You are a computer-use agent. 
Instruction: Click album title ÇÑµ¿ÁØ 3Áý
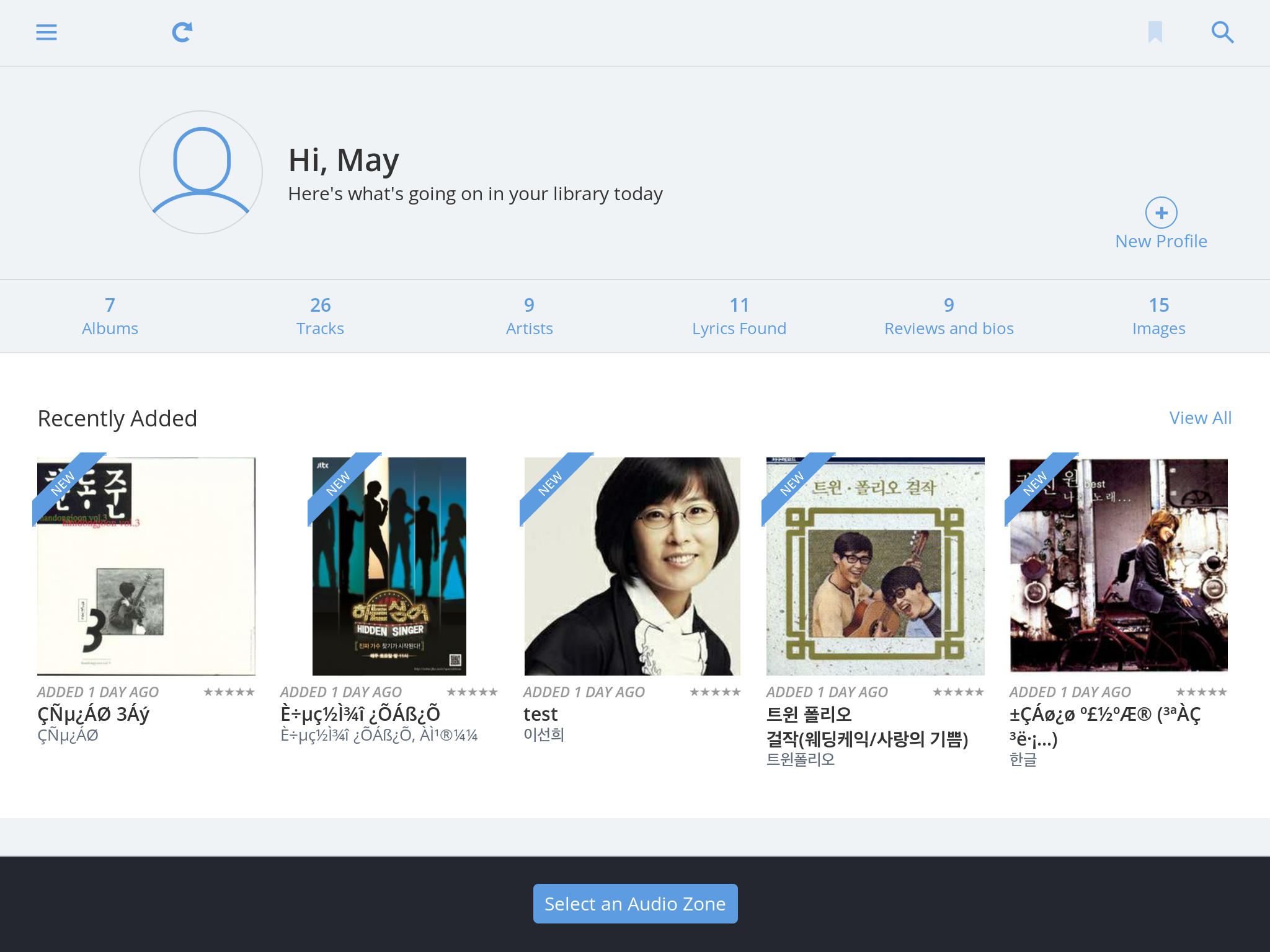click(x=94, y=714)
